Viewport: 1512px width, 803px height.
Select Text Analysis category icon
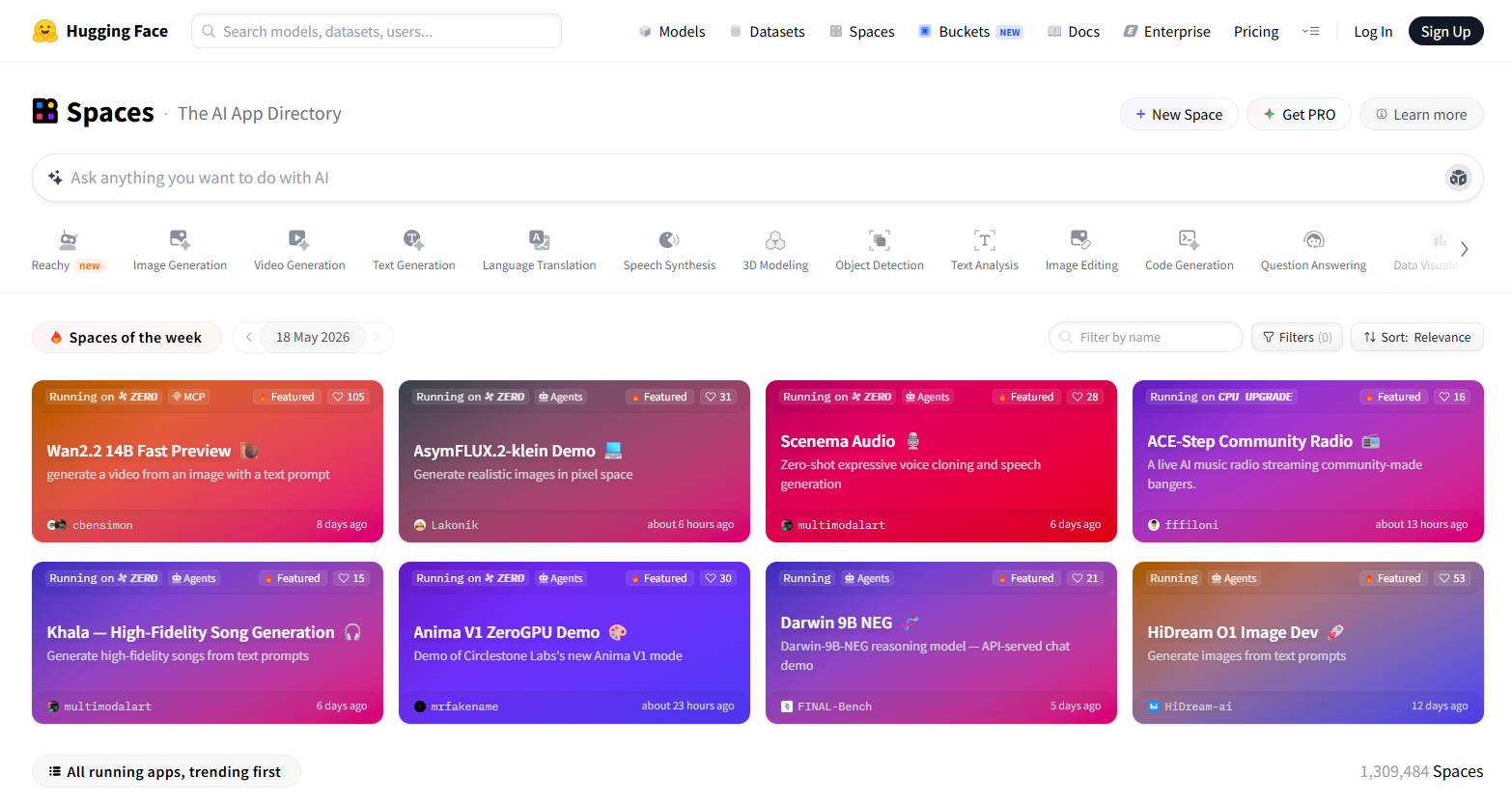pyautogui.click(x=984, y=239)
